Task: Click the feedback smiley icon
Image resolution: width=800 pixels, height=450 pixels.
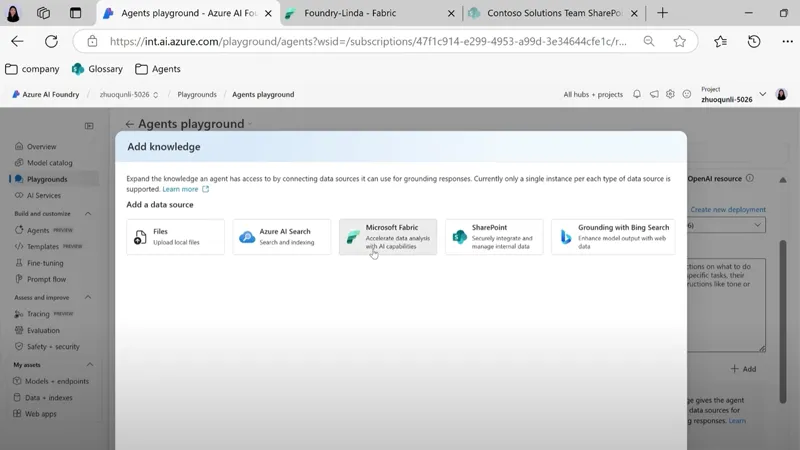Action: 687,94
